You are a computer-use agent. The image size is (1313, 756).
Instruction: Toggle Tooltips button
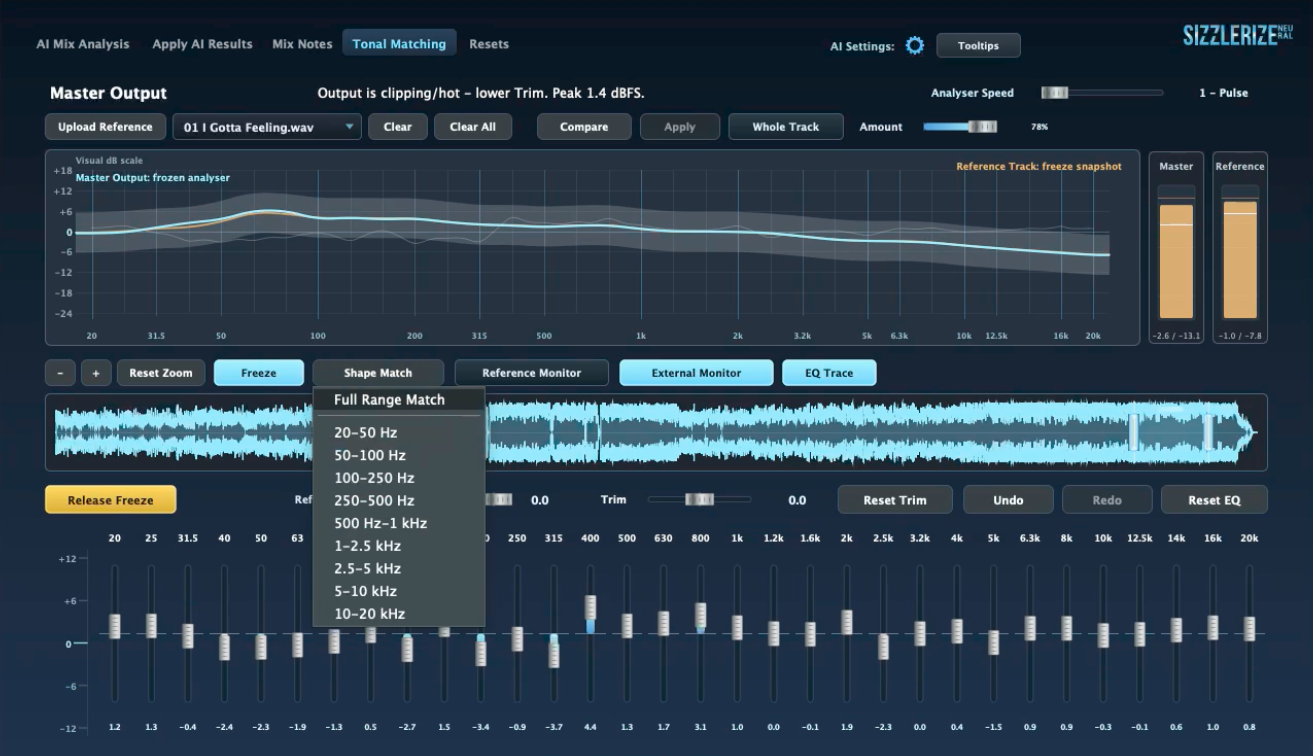[x=978, y=45]
